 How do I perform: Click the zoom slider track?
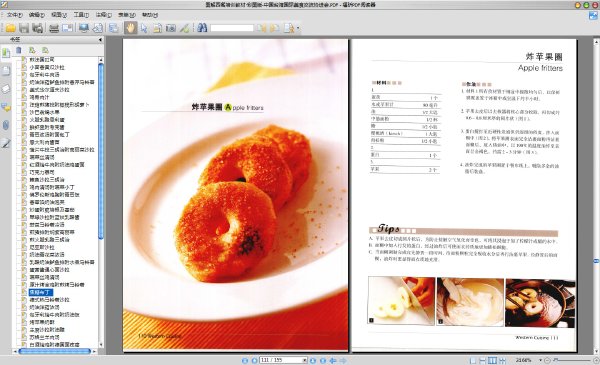[572, 360]
